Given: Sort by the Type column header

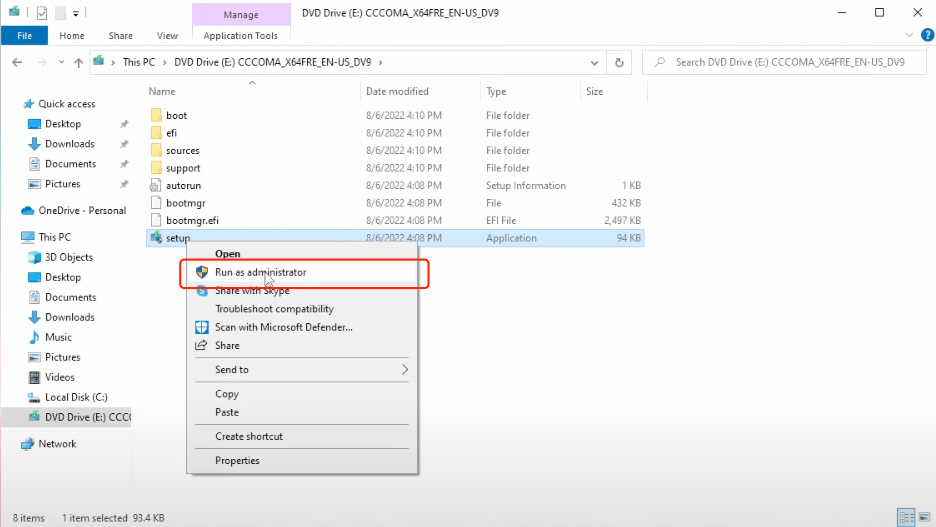Looking at the screenshot, I should point(496,91).
